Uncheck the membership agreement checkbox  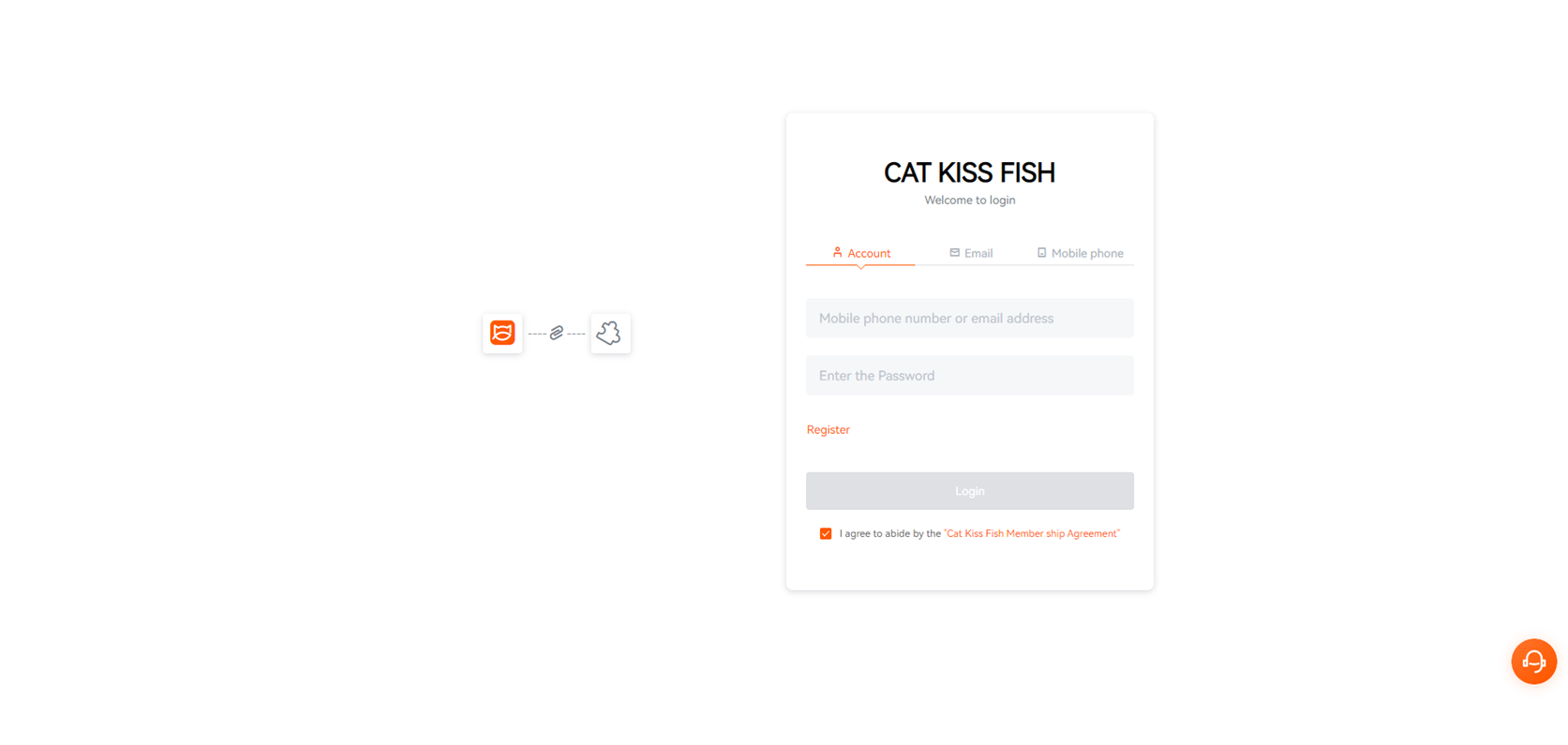point(826,533)
